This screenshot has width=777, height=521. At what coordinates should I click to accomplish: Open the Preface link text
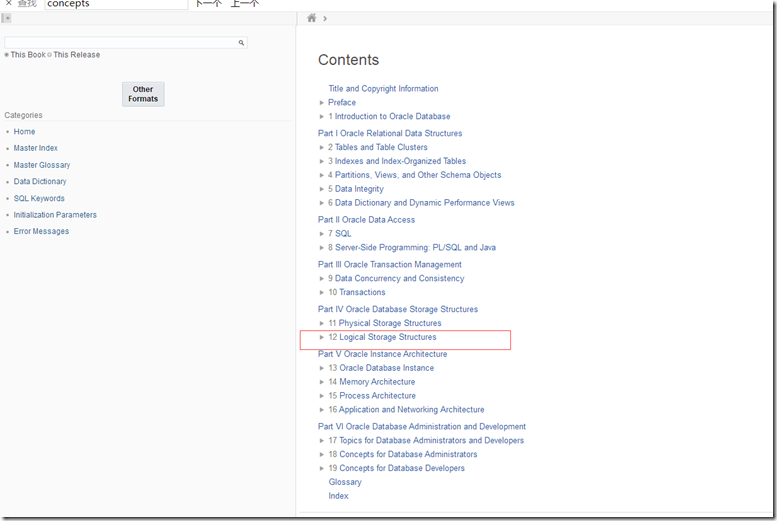click(342, 102)
